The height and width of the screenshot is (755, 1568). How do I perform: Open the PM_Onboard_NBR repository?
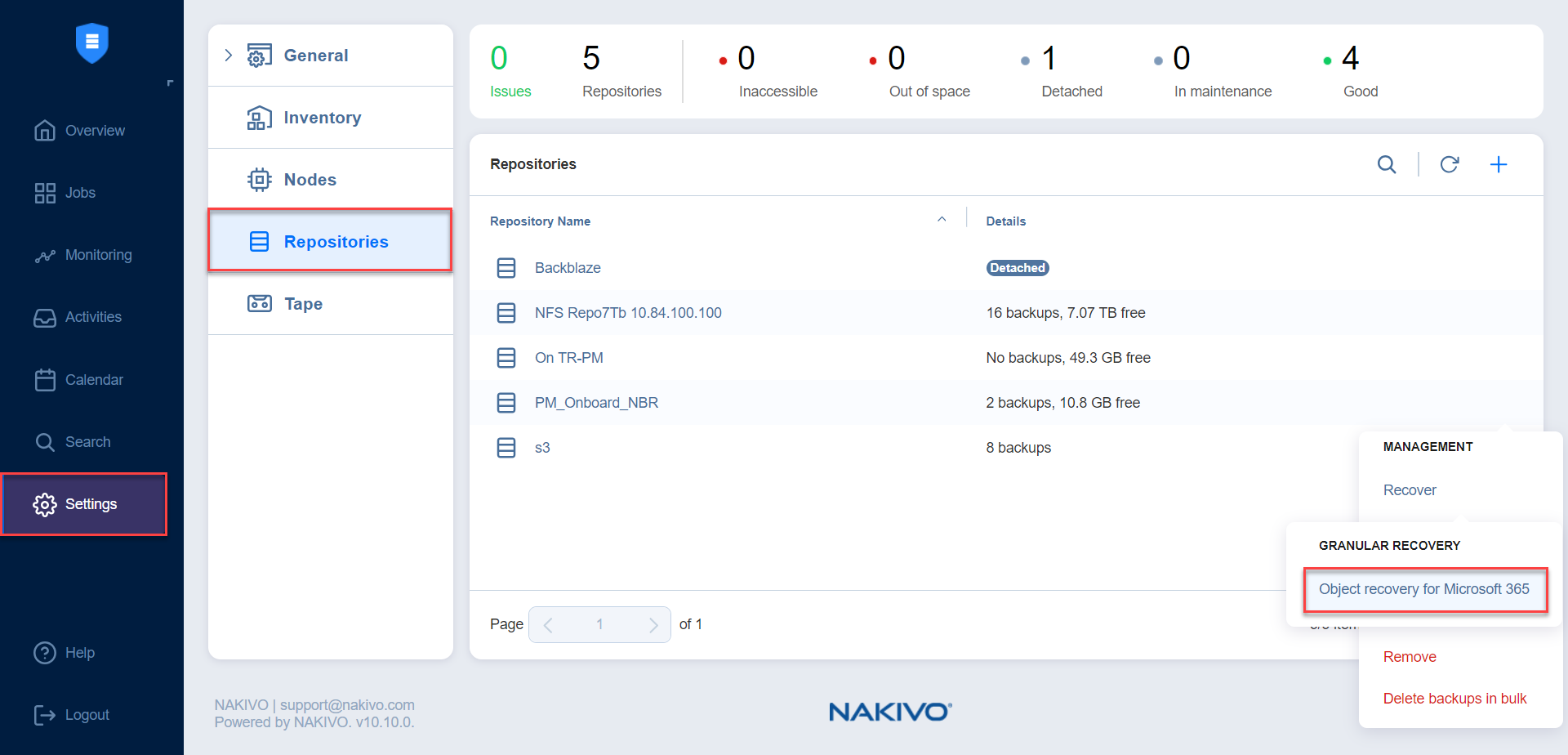click(596, 403)
